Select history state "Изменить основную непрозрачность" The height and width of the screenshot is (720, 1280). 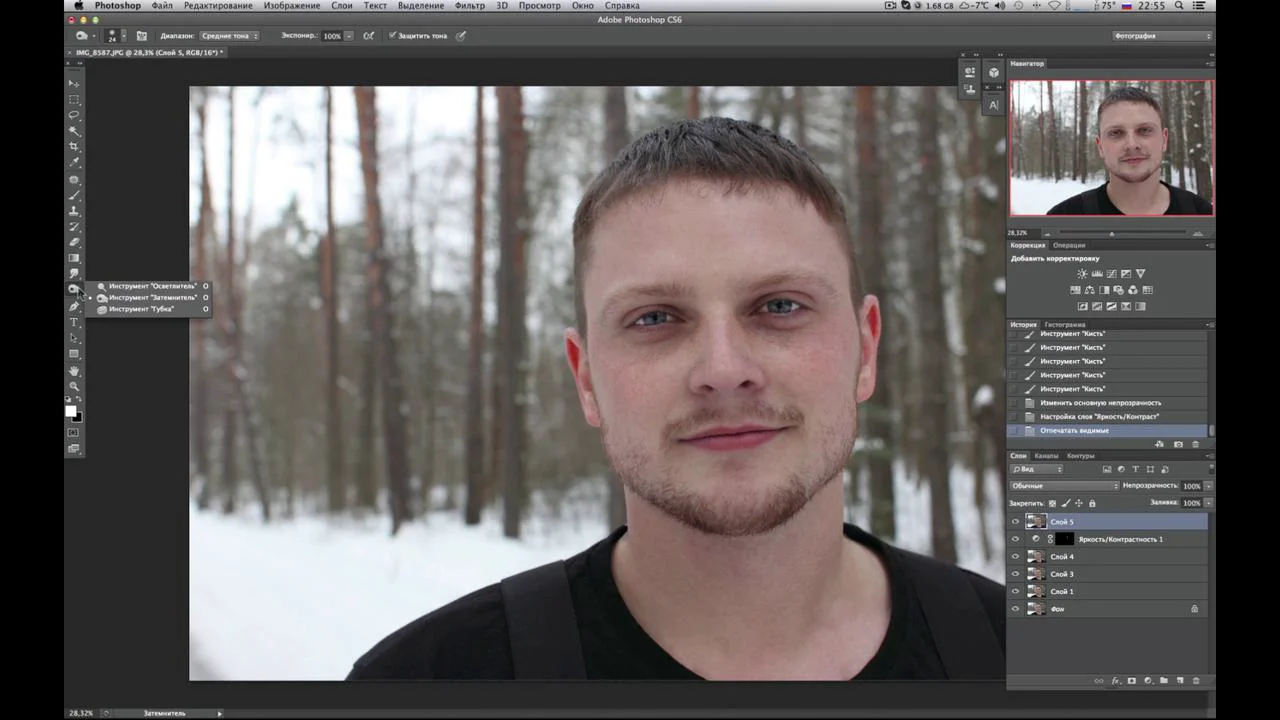pos(1107,403)
